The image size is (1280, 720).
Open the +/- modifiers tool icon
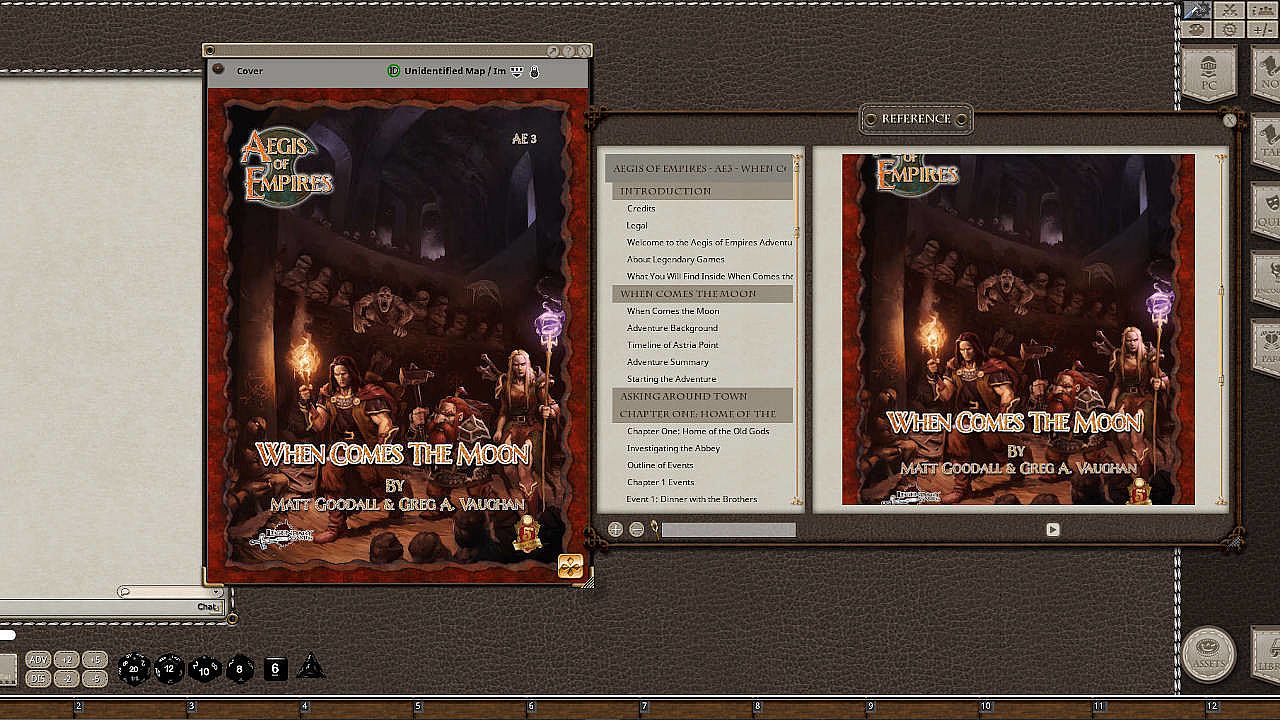tap(1262, 30)
